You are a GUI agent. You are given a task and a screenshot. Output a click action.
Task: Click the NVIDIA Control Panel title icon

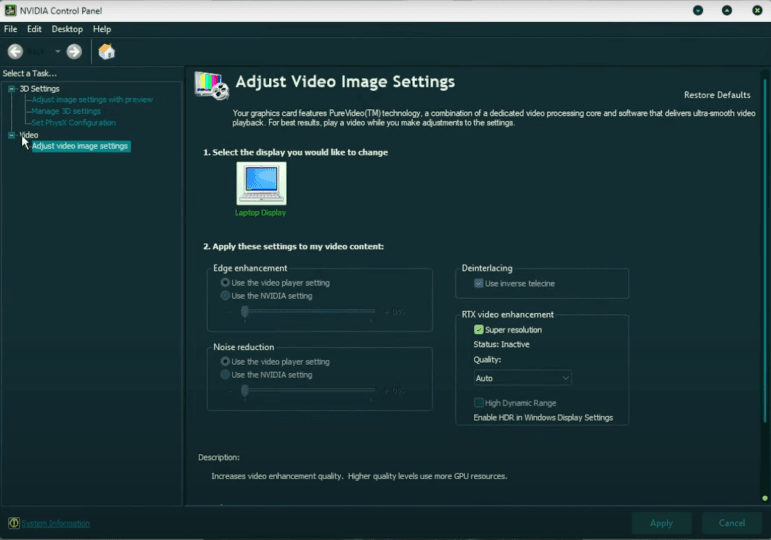[x=10, y=10]
